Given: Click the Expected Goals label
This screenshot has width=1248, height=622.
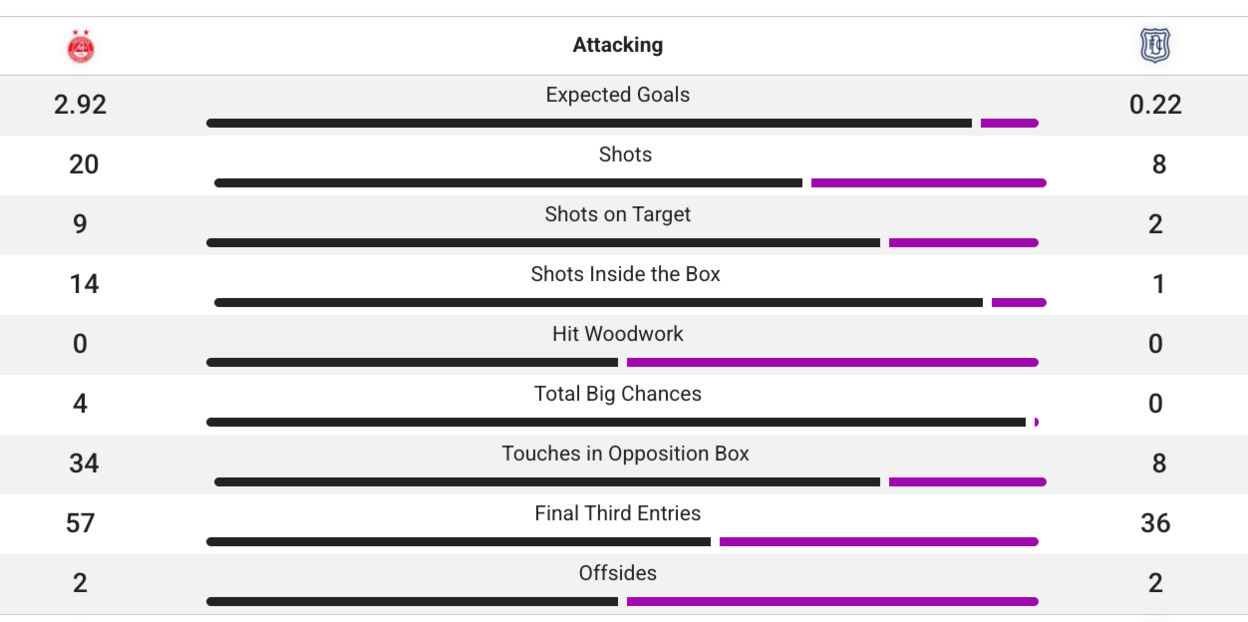Looking at the screenshot, I should 618,95.
